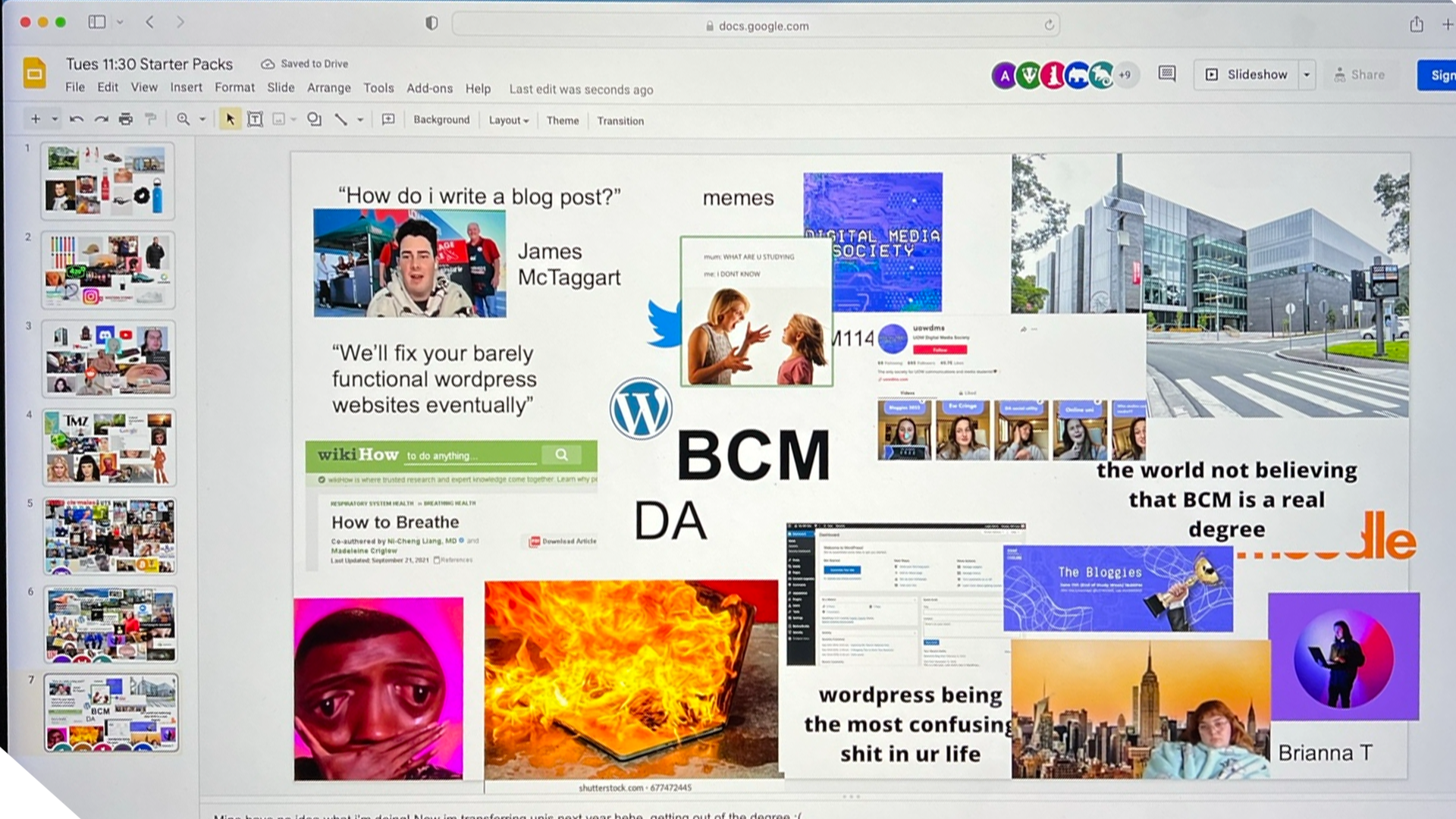The height and width of the screenshot is (819, 1456).
Task: Click the Safari reload page icon
Action: (x=1049, y=25)
